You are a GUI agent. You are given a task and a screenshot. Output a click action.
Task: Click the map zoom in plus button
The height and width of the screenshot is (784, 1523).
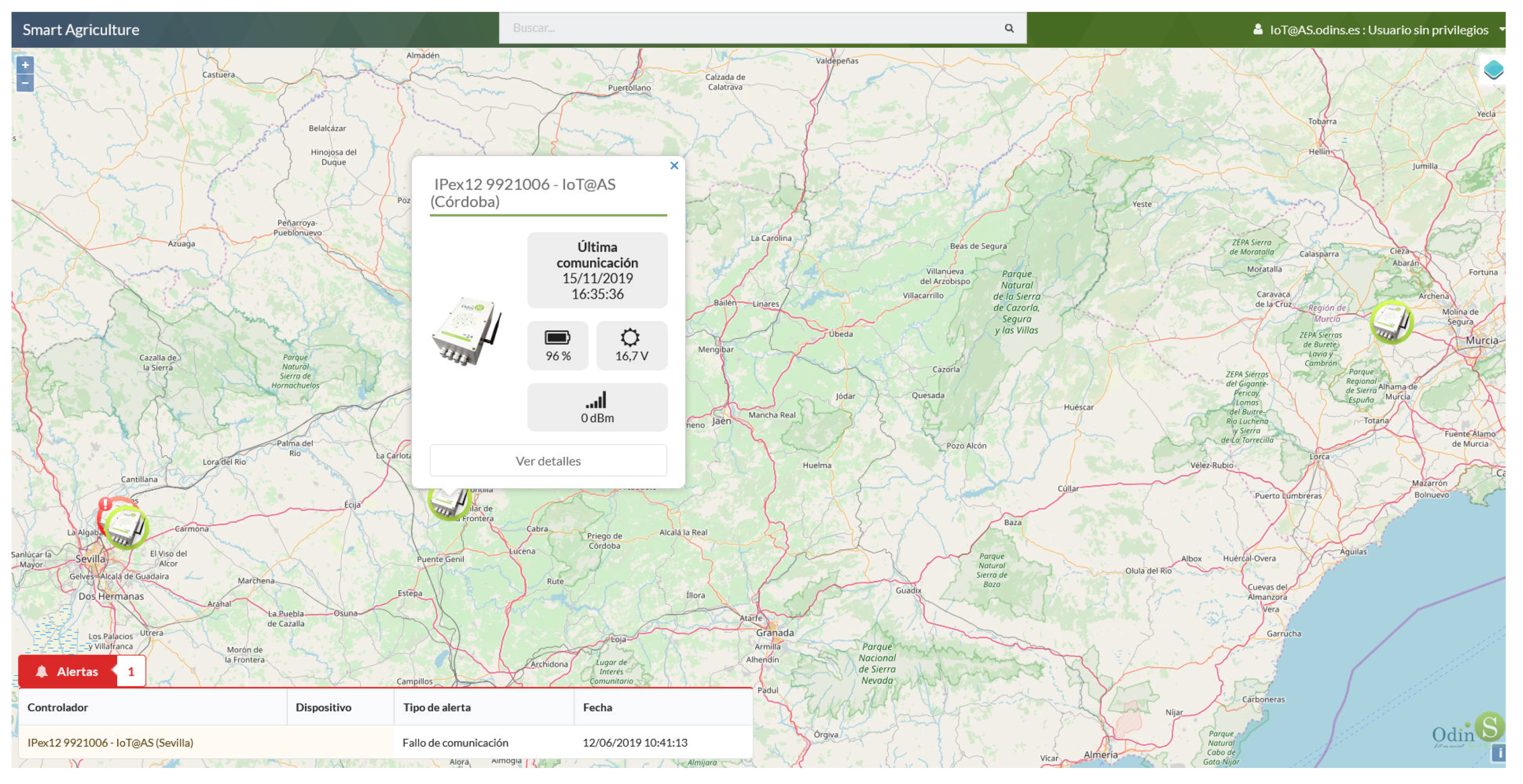[x=25, y=65]
